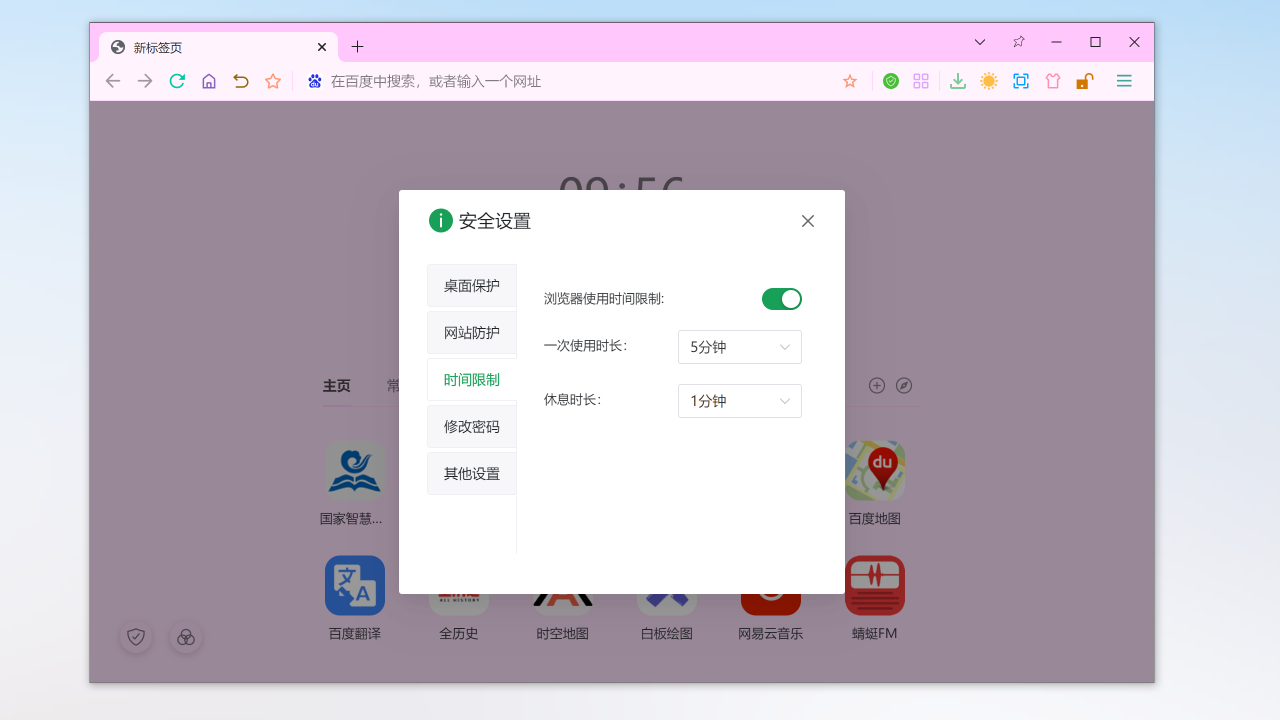The width and height of the screenshot is (1280, 720).
Task: Click the shield icon at bottom left
Action: pos(136,637)
